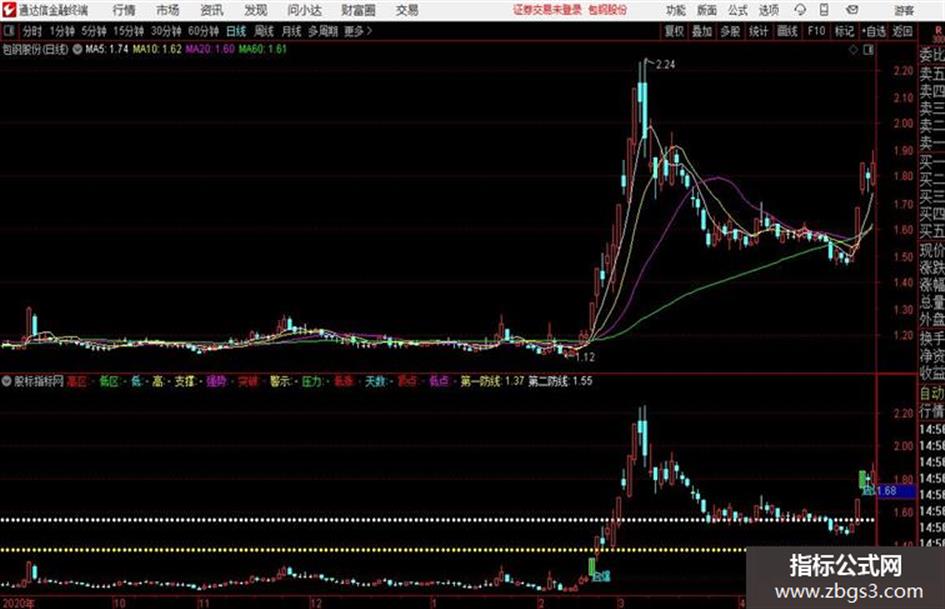
Task: Open the F10 company info button
Action: (x=816, y=31)
